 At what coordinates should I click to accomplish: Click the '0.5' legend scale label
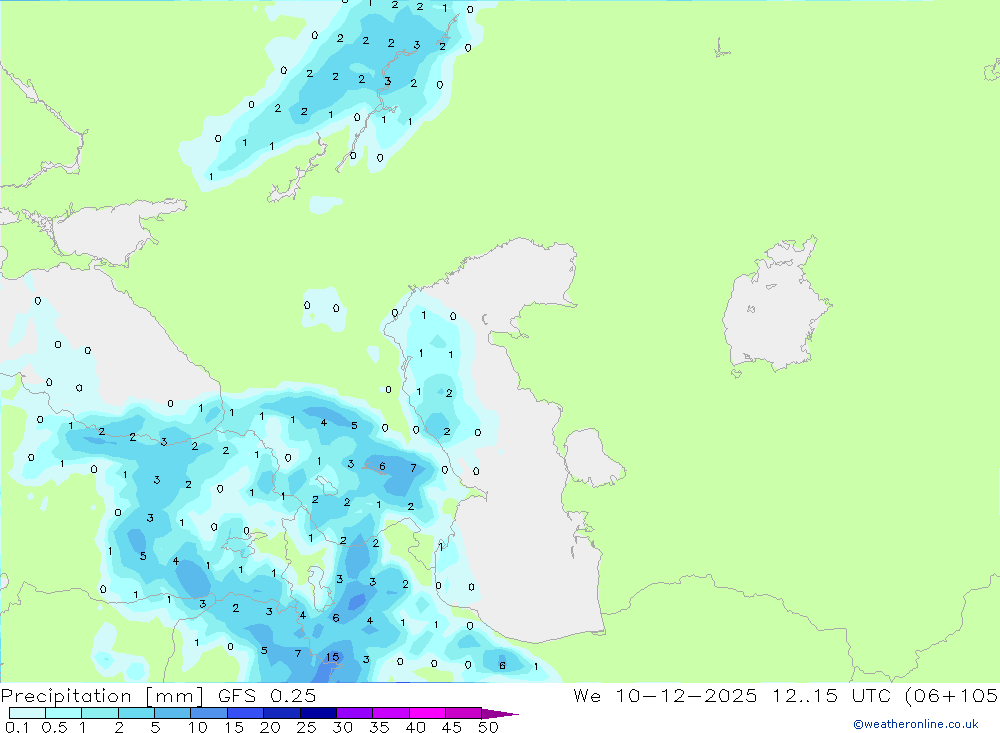point(54,727)
